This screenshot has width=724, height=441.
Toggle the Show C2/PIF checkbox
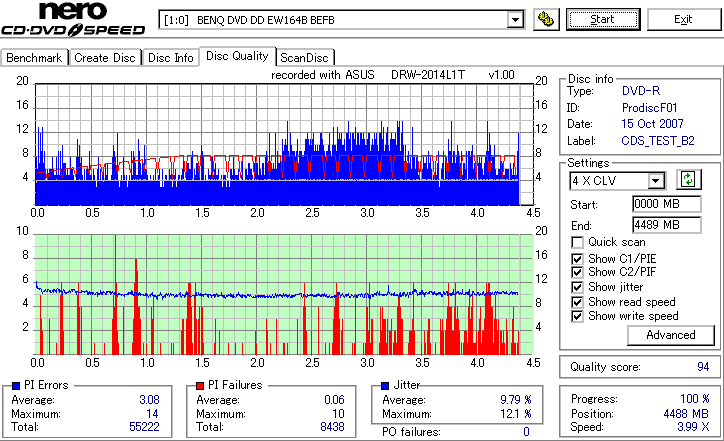click(577, 272)
